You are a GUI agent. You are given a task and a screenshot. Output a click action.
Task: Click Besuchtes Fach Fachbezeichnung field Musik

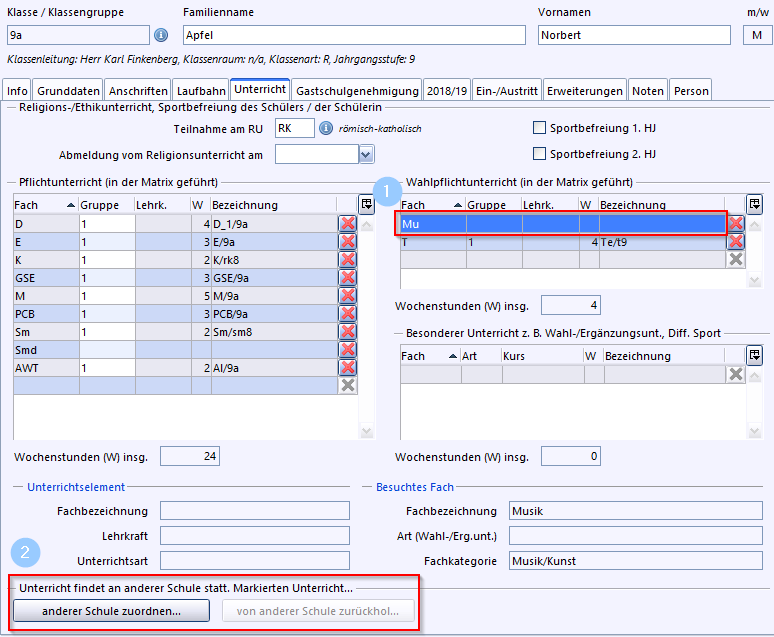[636, 511]
